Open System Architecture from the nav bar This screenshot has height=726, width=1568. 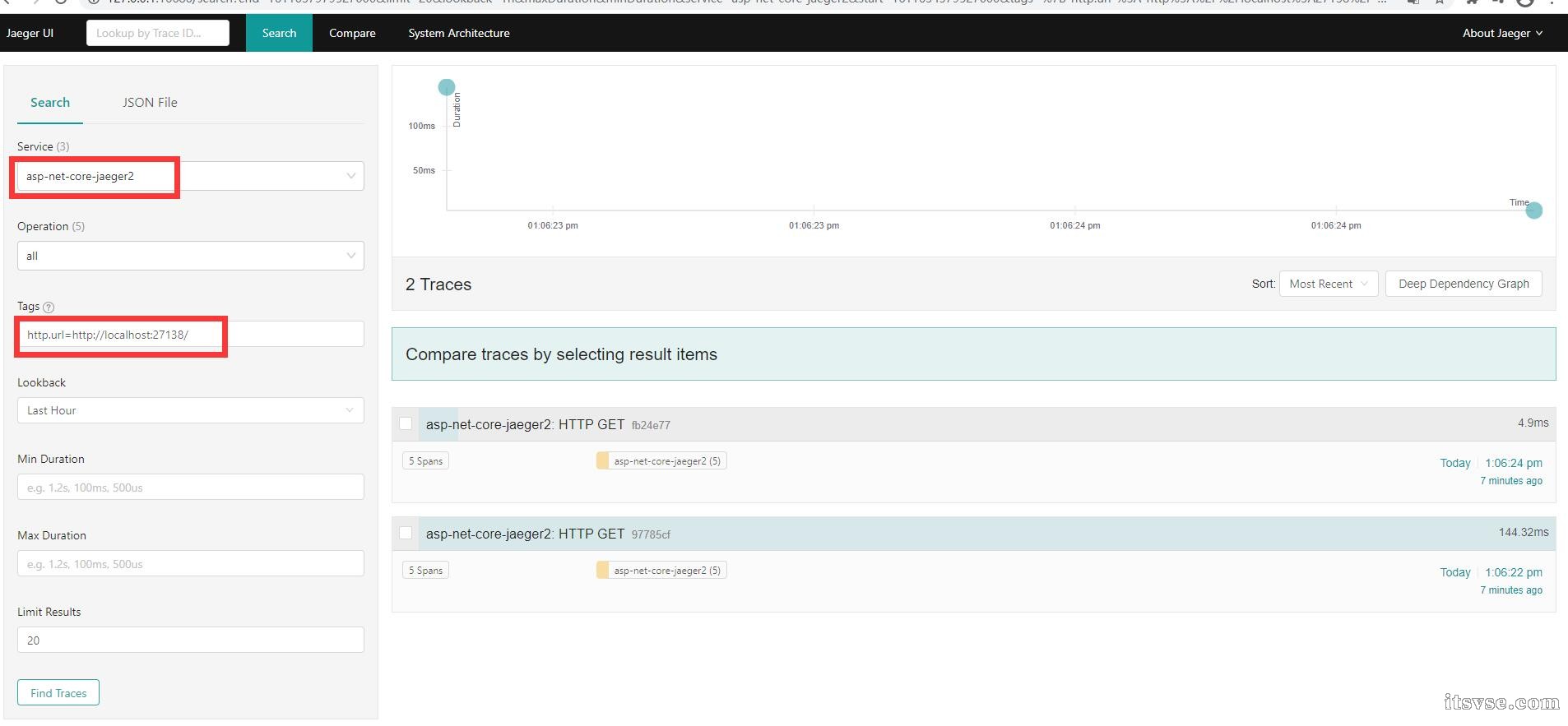(x=459, y=33)
